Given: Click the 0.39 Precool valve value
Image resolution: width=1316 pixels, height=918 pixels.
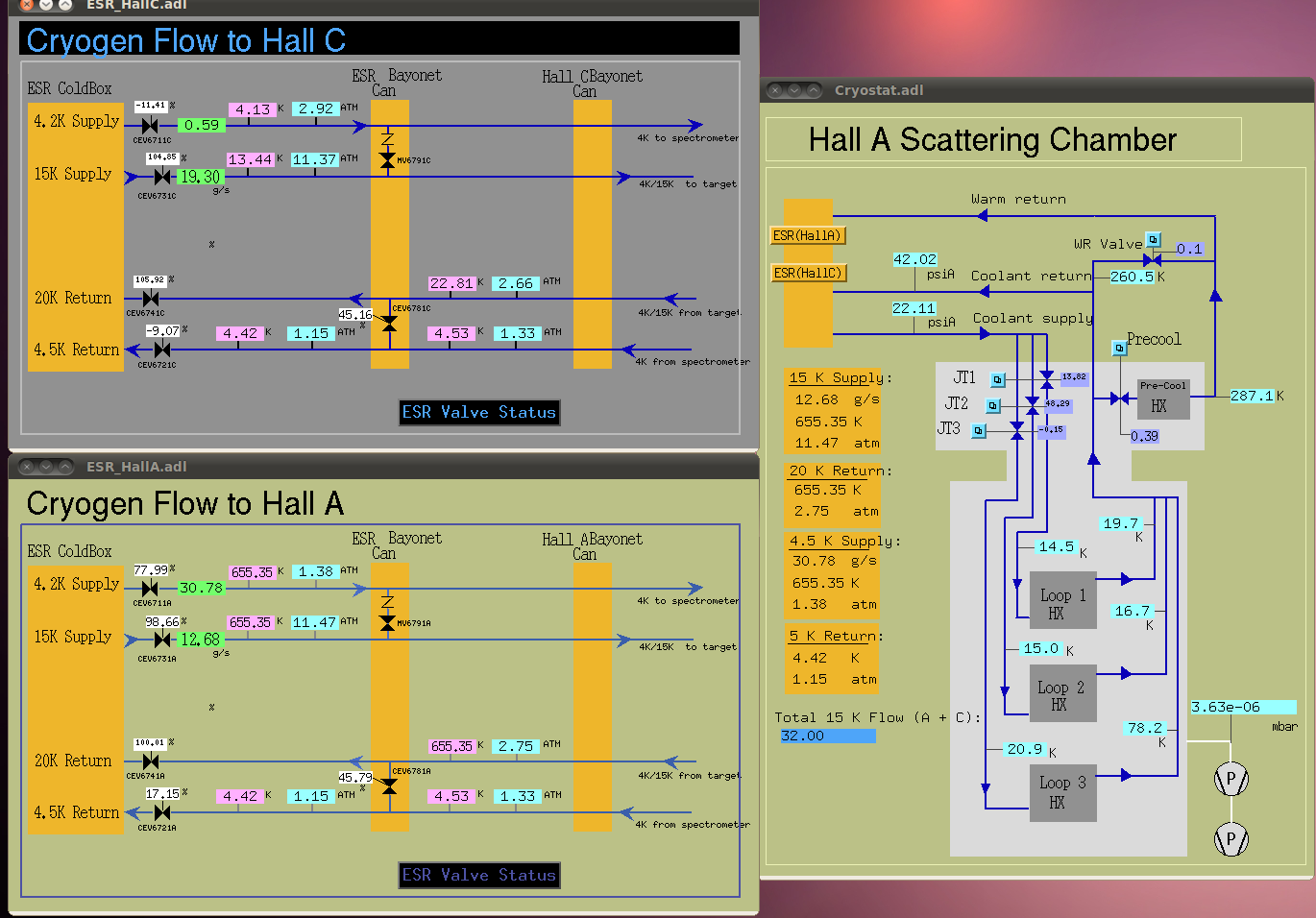Looking at the screenshot, I should point(1144,436).
